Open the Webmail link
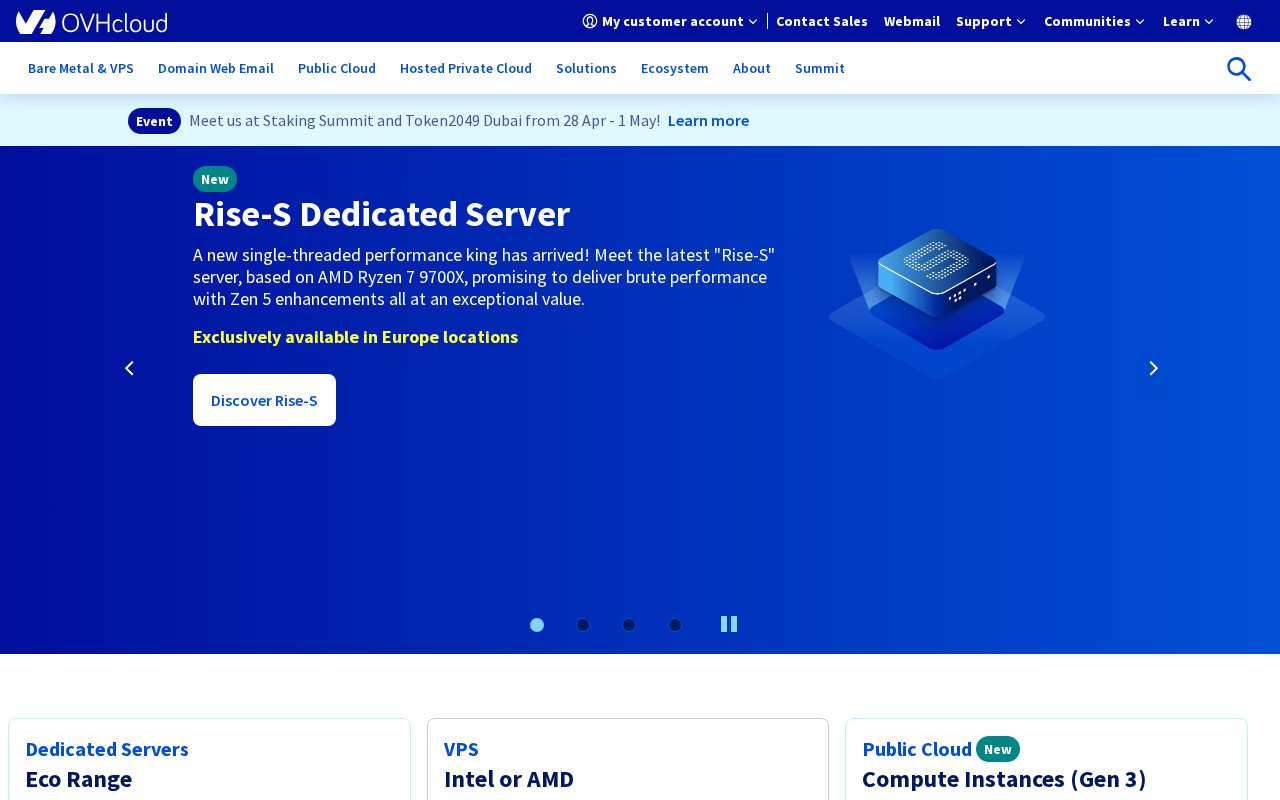1280x800 pixels. (x=912, y=21)
